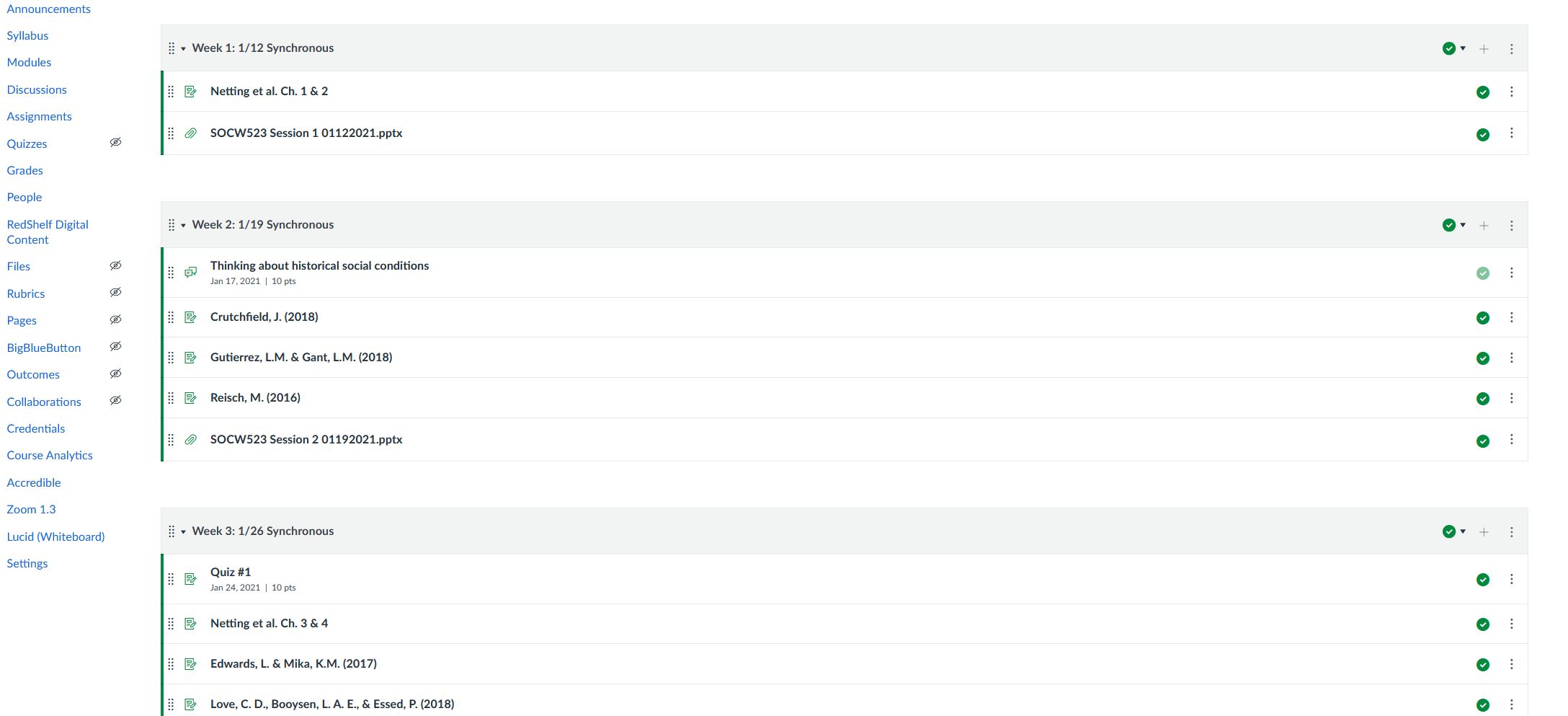Toggle published status of Netting Ch. 1 & 2
The height and width of the screenshot is (716, 1568).
1482,92
